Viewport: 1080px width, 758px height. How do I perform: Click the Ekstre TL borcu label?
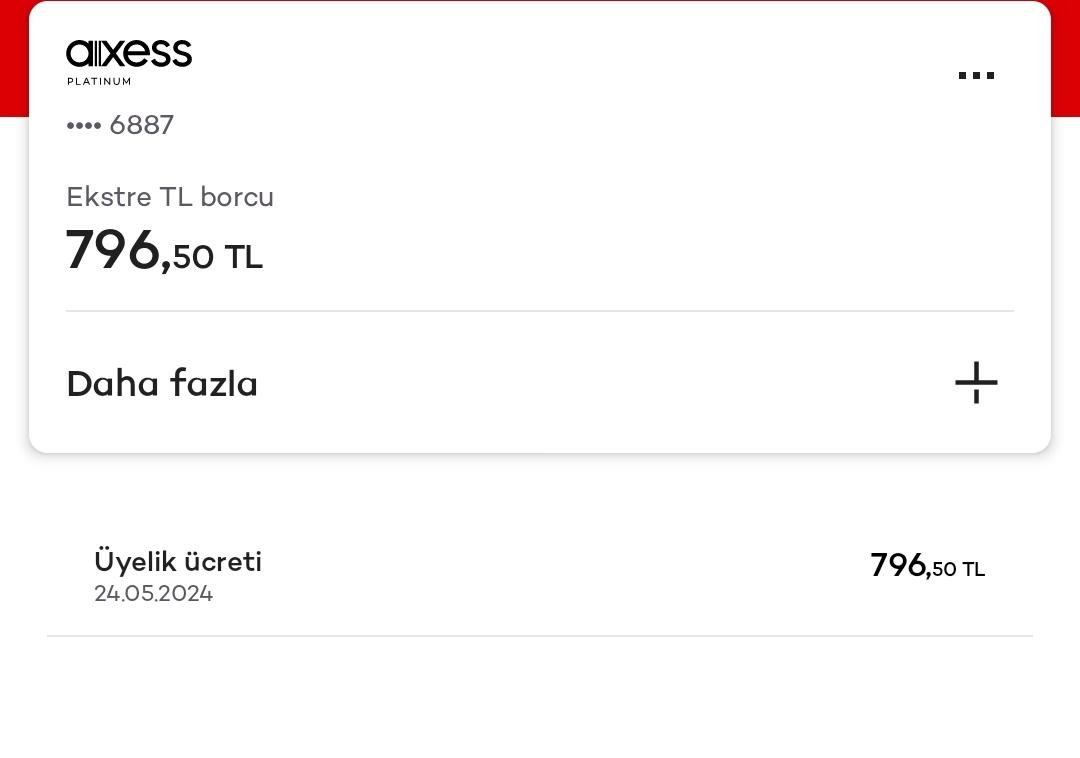click(x=170, y=197)
